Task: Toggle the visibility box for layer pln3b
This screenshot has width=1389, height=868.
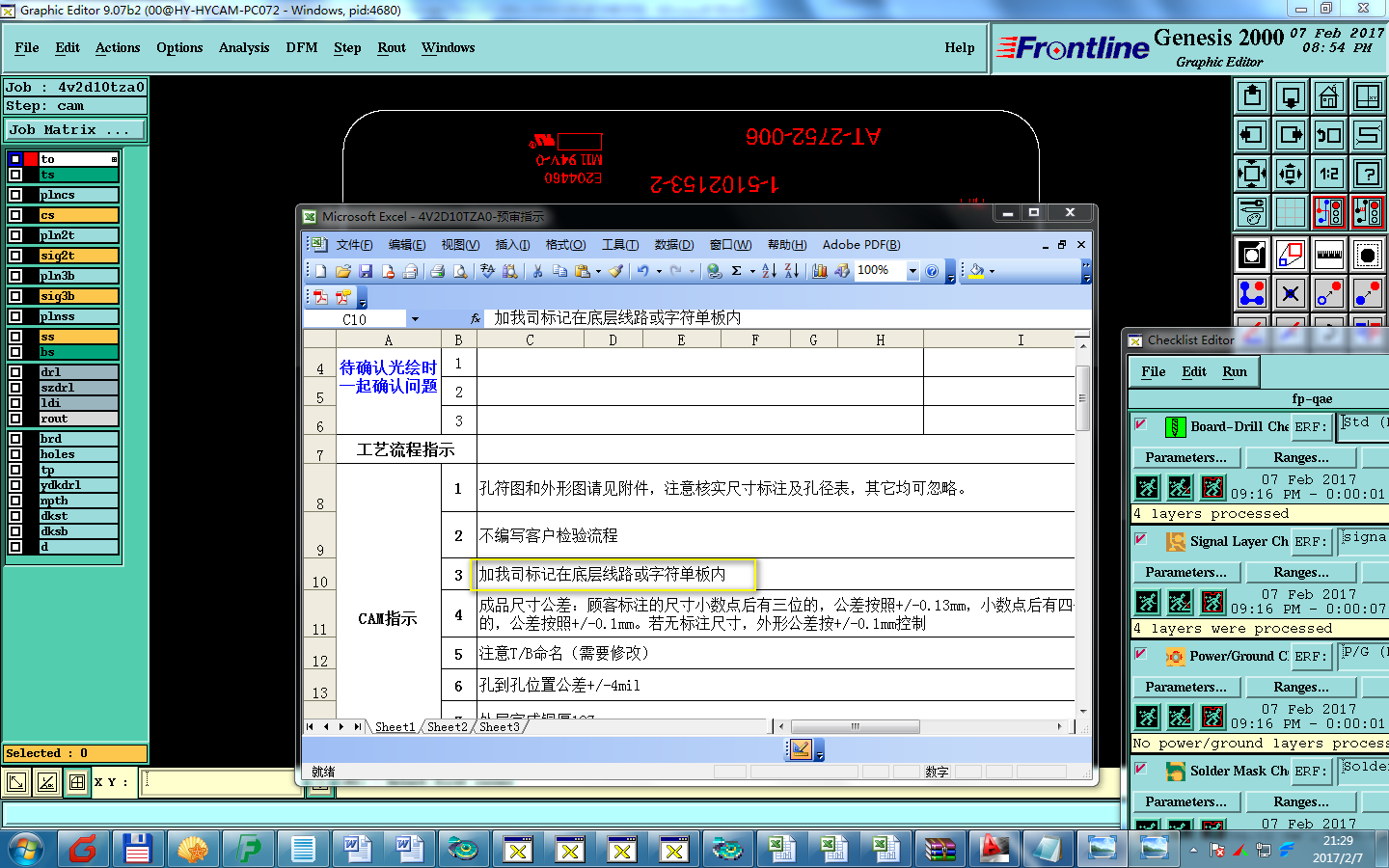Action: (x=15, y=276)
